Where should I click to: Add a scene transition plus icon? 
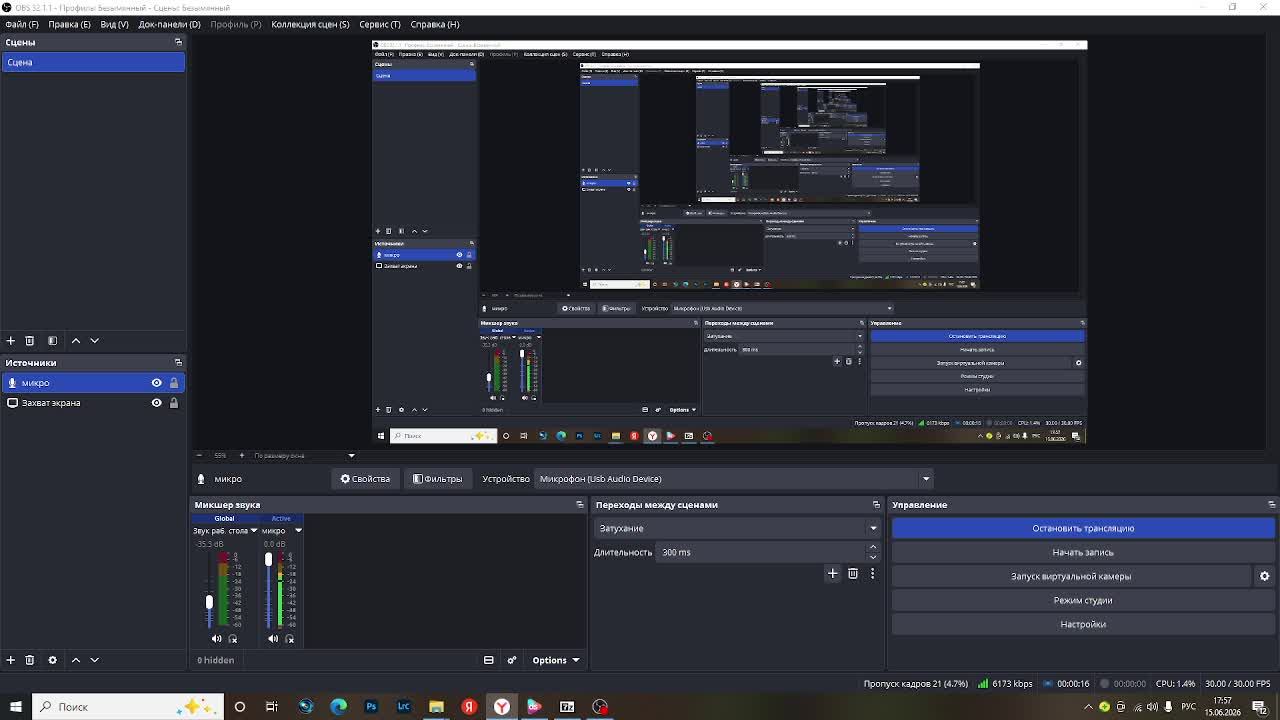833,573
